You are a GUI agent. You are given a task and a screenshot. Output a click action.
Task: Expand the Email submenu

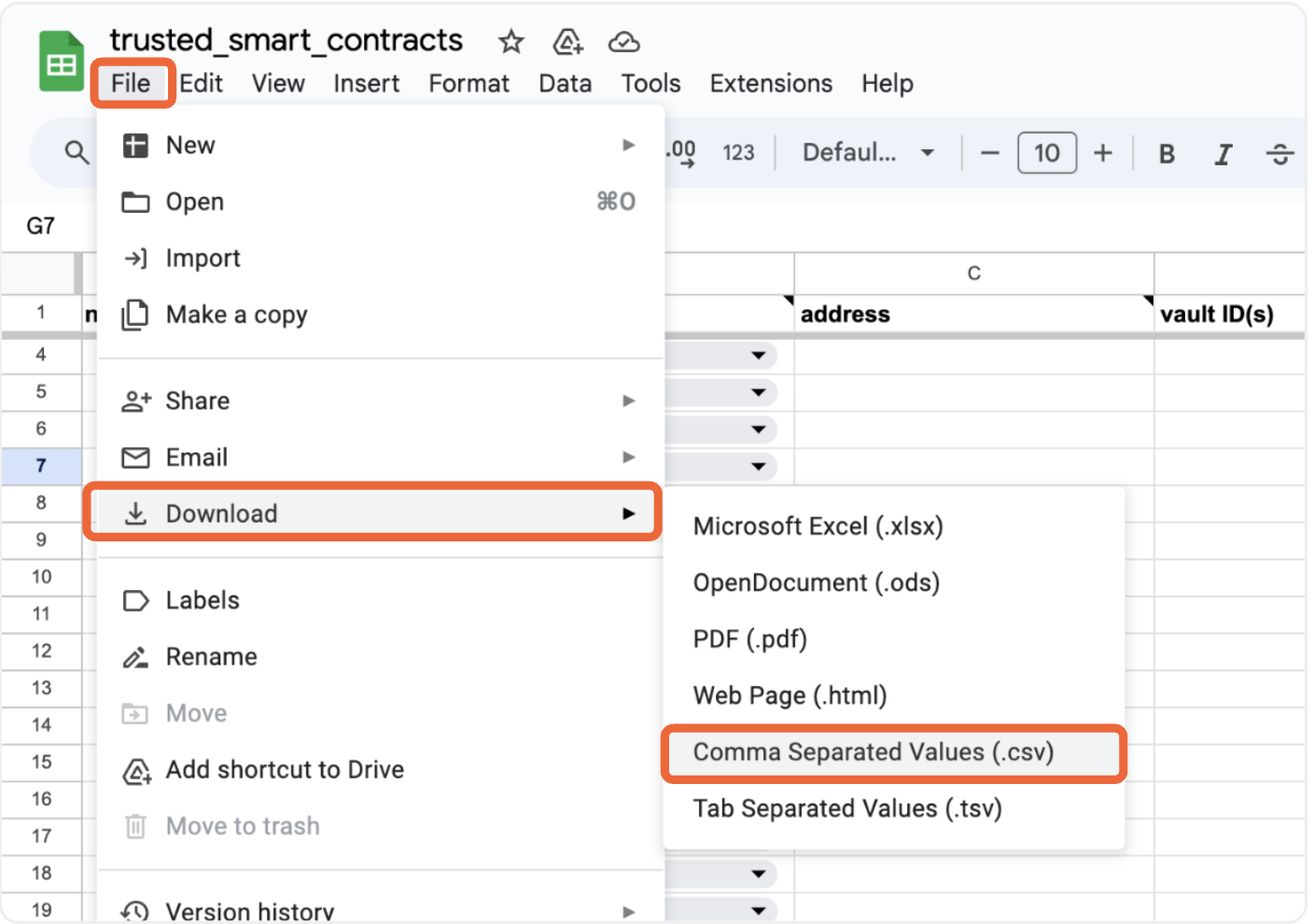[x=381, y=457]
